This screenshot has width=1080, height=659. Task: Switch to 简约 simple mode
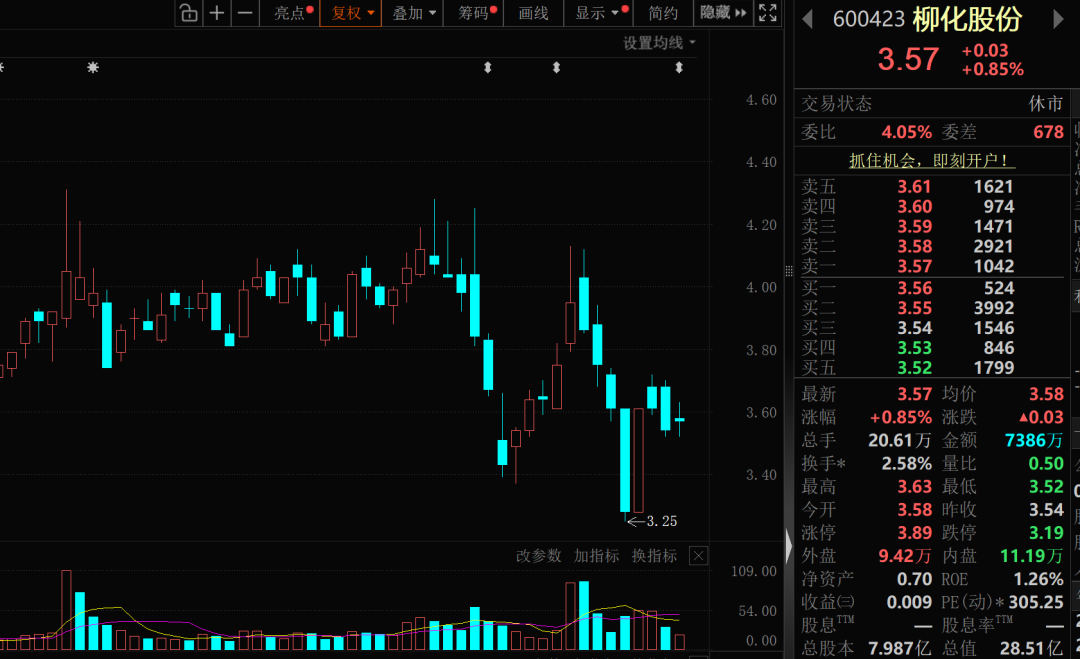coord(662,13)
